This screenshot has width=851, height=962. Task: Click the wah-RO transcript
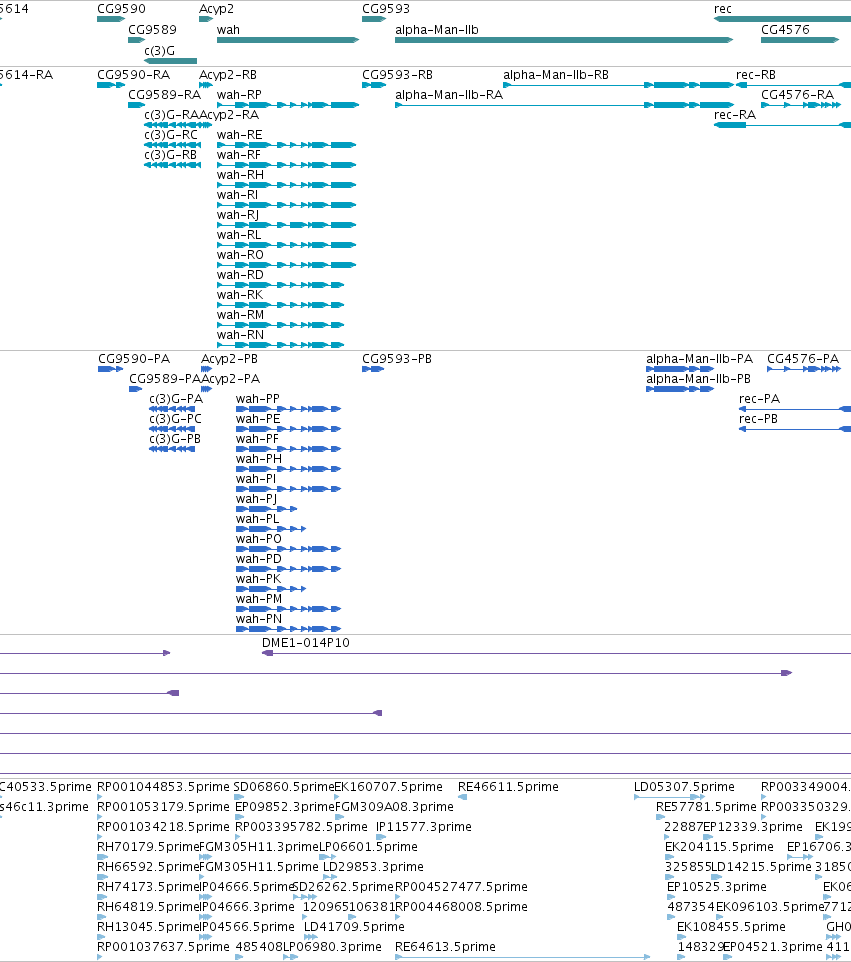(287, 265)
